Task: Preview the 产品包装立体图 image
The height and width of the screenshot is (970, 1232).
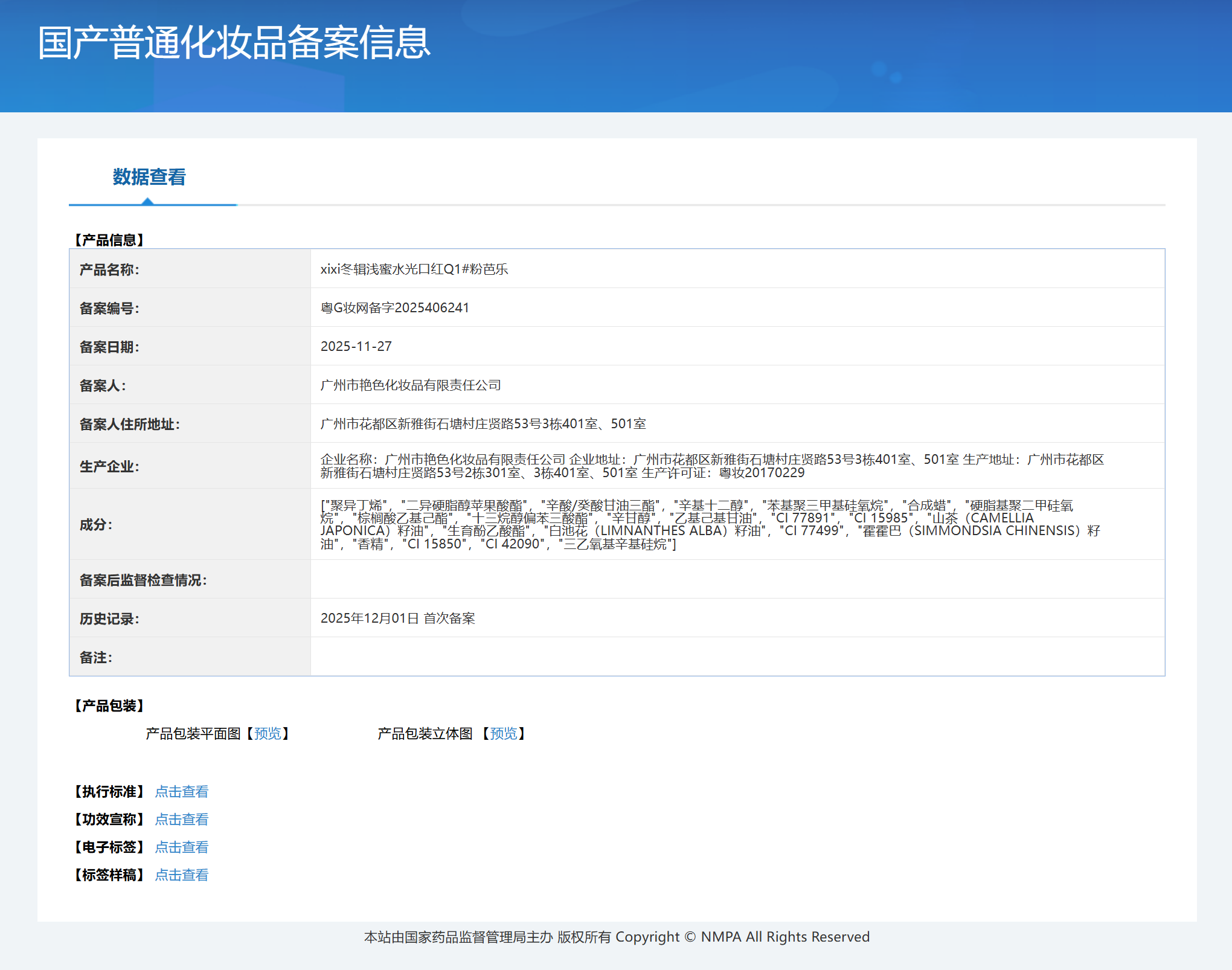Action: coord(503,733)
